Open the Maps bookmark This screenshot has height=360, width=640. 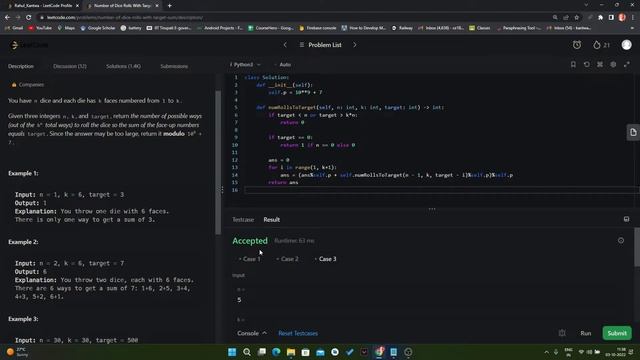click(x=66, y=28)
